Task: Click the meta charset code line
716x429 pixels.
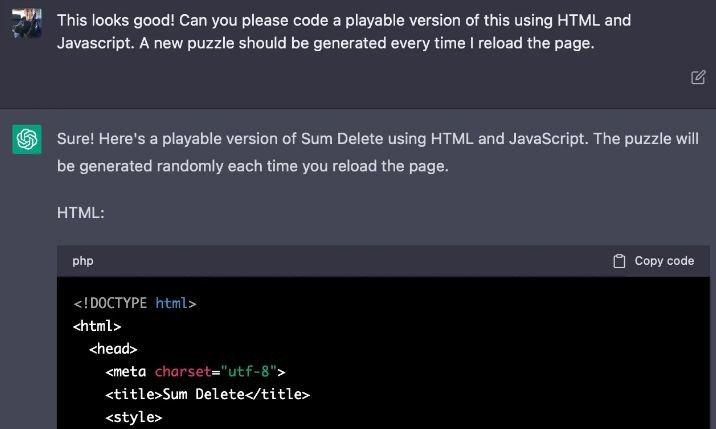Action: (x=195, y=371)
